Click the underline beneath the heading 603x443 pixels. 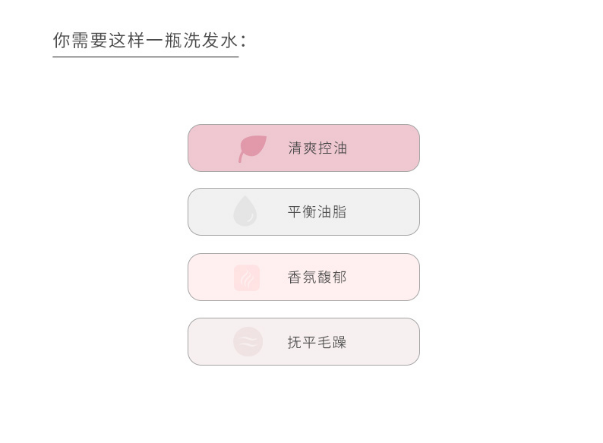coord(145,57)
